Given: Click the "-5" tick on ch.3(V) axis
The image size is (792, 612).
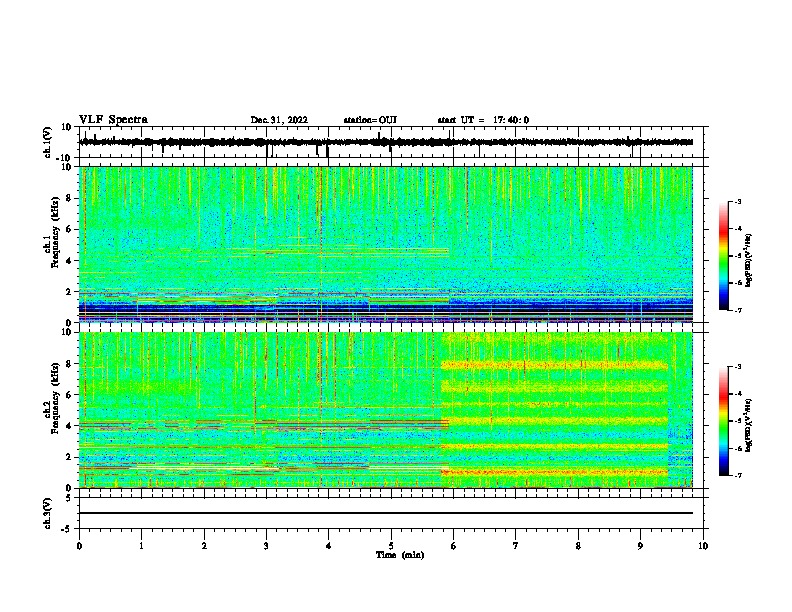Looking at the screenshot, I should tap(67, 529).
